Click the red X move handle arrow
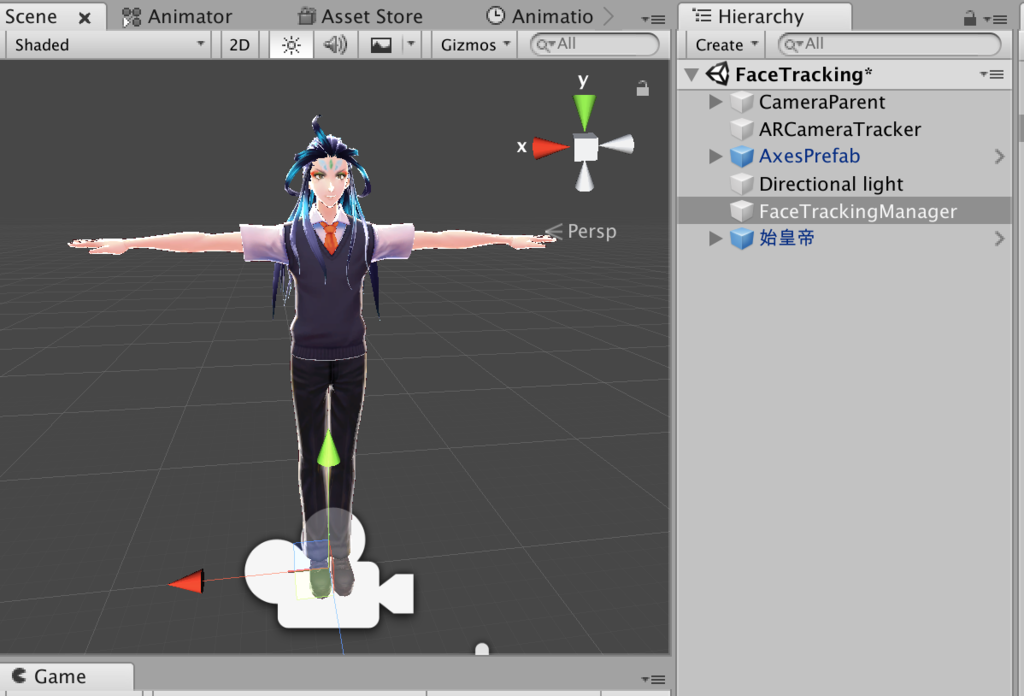This screenshot has width=1024, height=696. 187,581
